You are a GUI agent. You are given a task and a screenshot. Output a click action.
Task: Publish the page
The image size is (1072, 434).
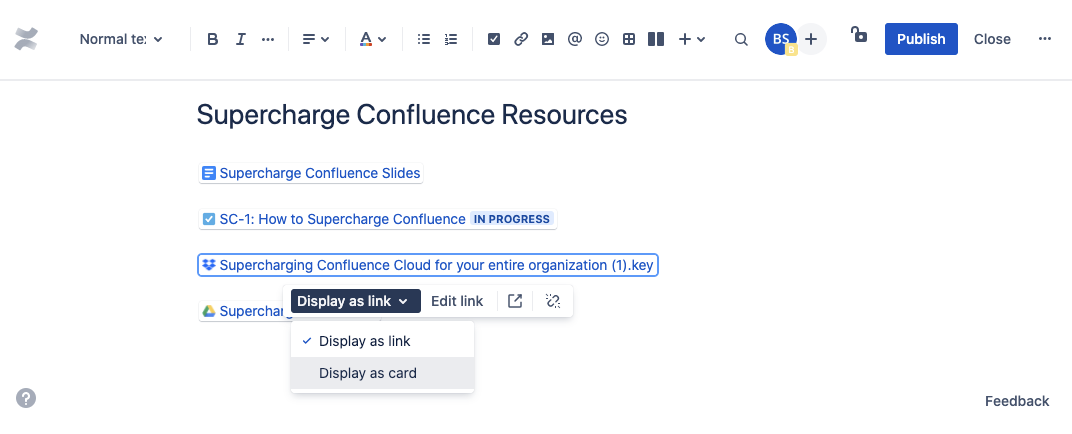pos(921,39)
